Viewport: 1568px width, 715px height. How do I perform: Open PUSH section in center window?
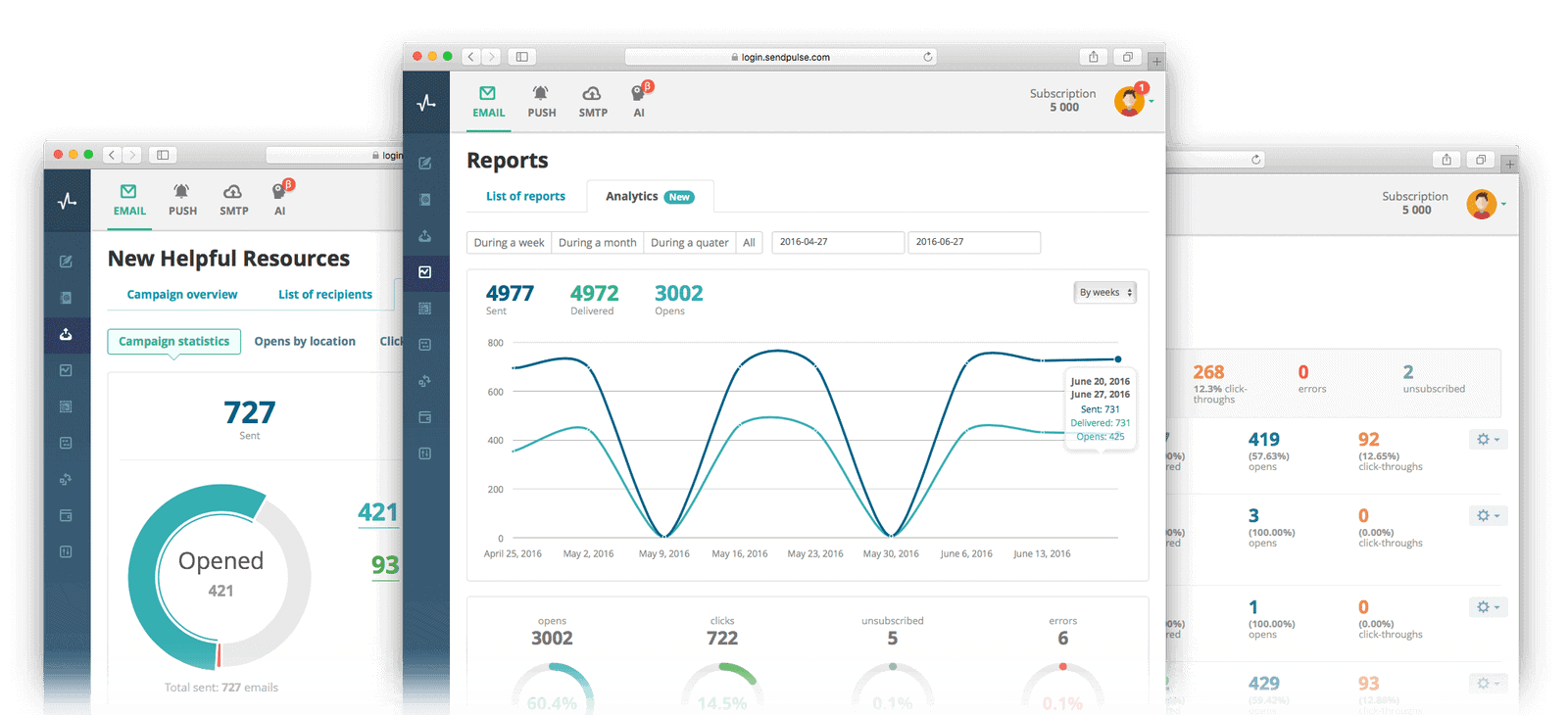pos(541,101)
